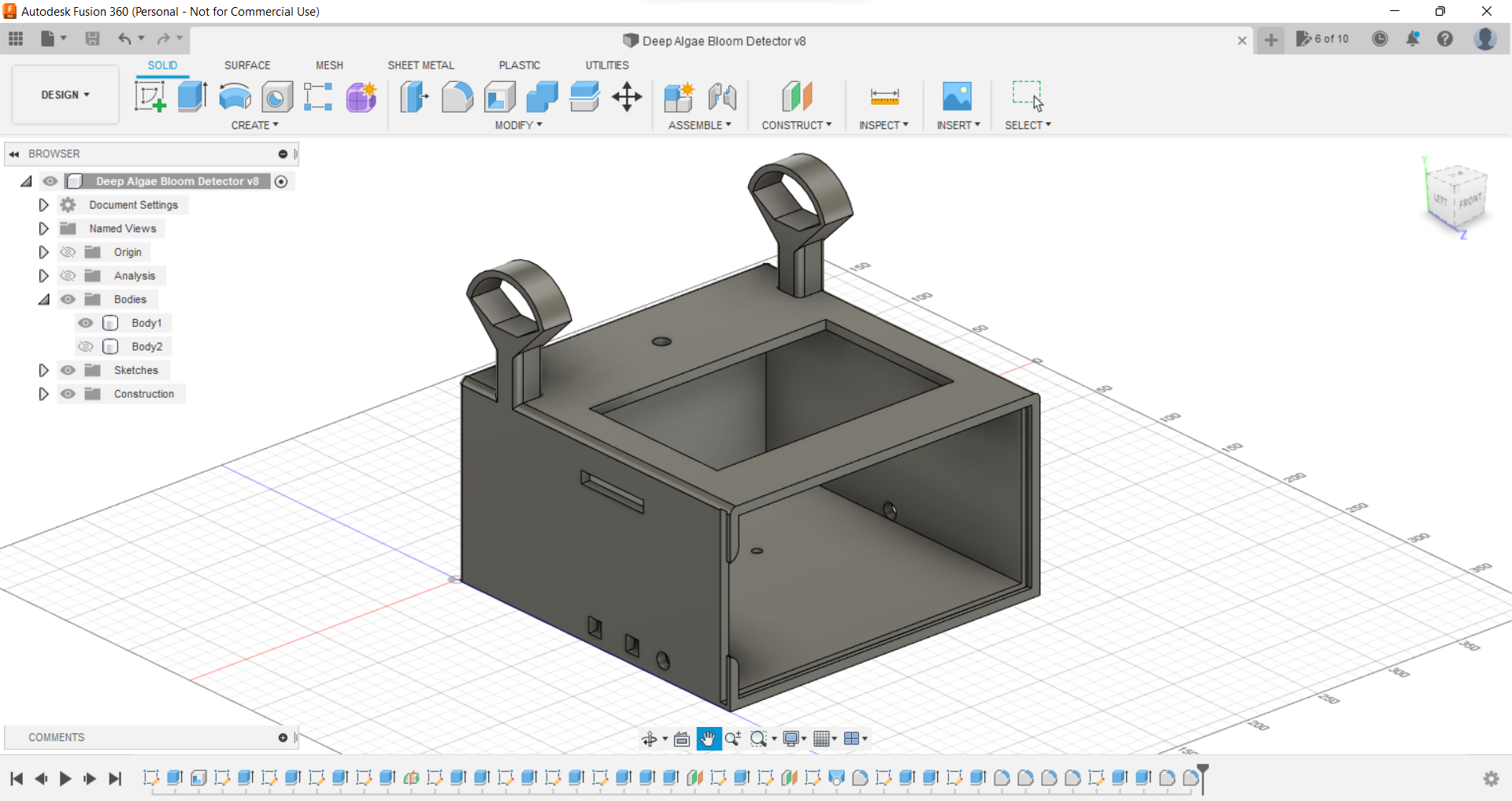Open the Job Status clock icon

click(x=1380, y=39)
